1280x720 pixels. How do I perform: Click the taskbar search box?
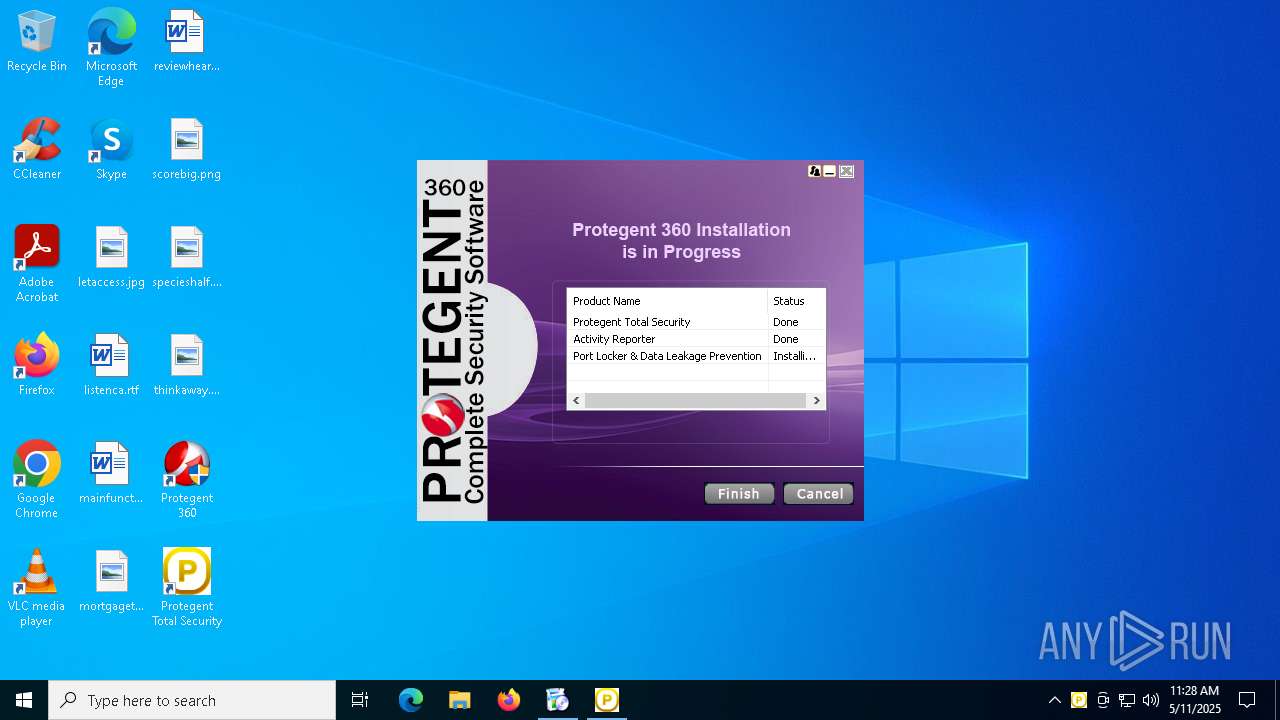192,700
